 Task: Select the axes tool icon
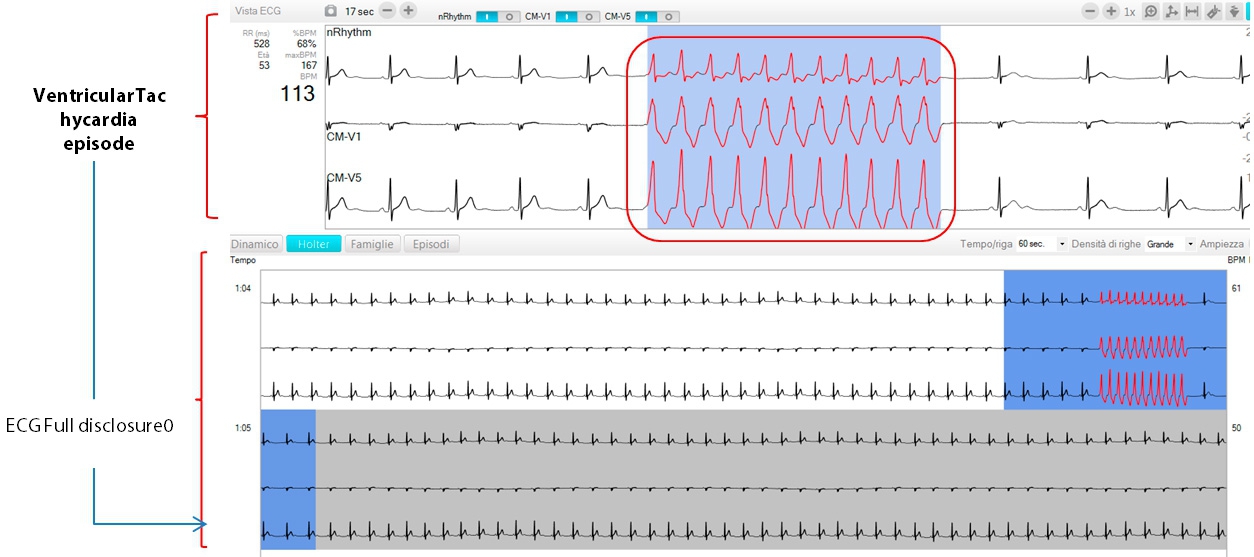(x=1171, y=12)
